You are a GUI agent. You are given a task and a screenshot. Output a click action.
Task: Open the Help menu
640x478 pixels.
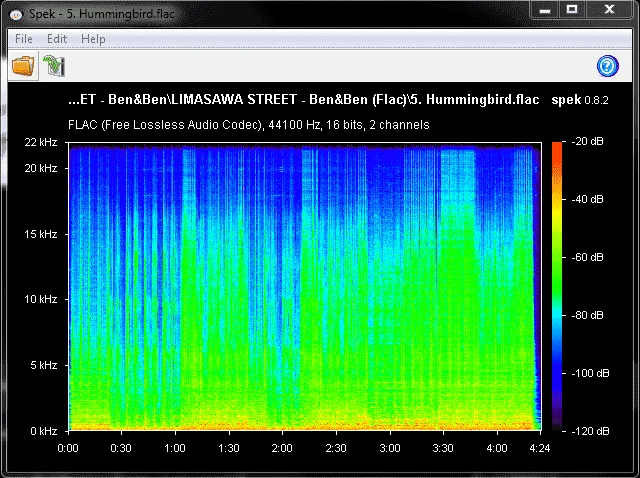click(x=93, y=39)
